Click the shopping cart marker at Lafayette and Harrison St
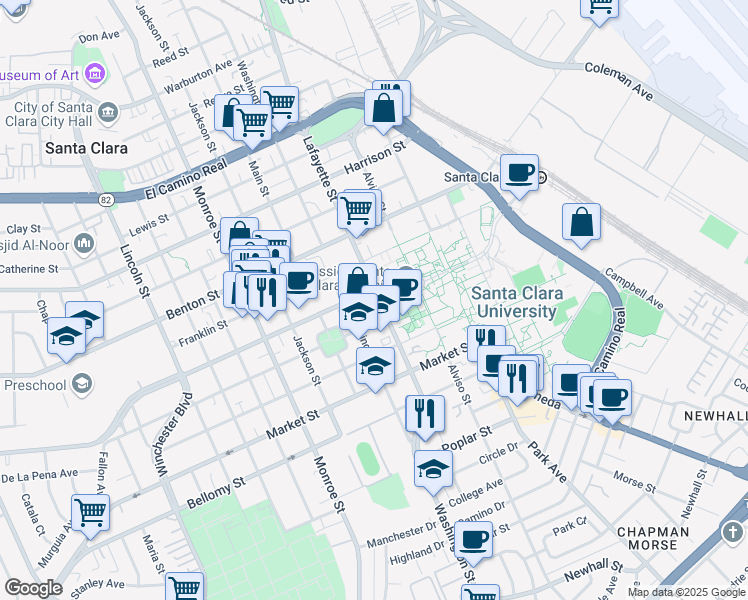The image size is (748, 600). [356, 212]
